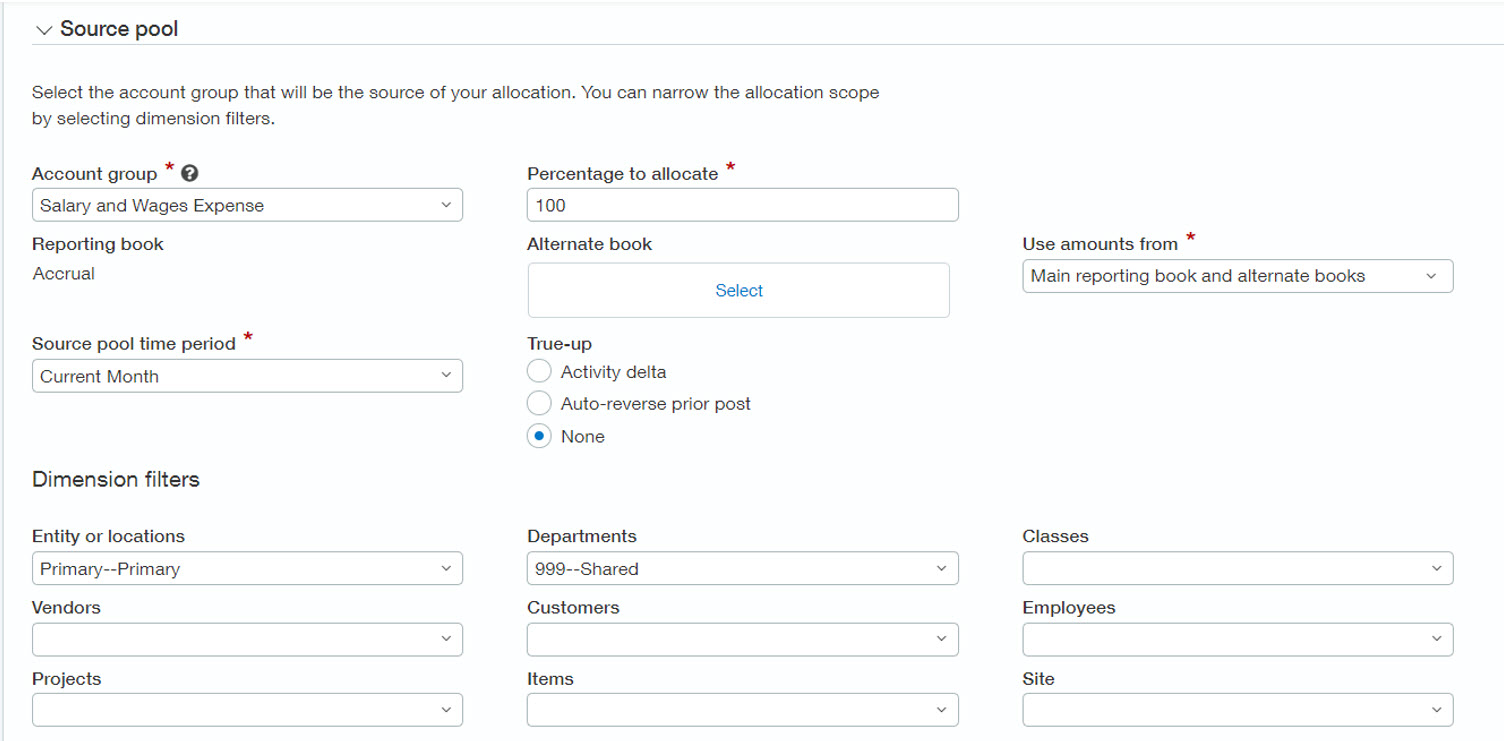The width and height of the screenshot is (1504, 741).
Task: Collapse the Source pool section chevron
Action: pyautogui.click(x=43, y=30)
